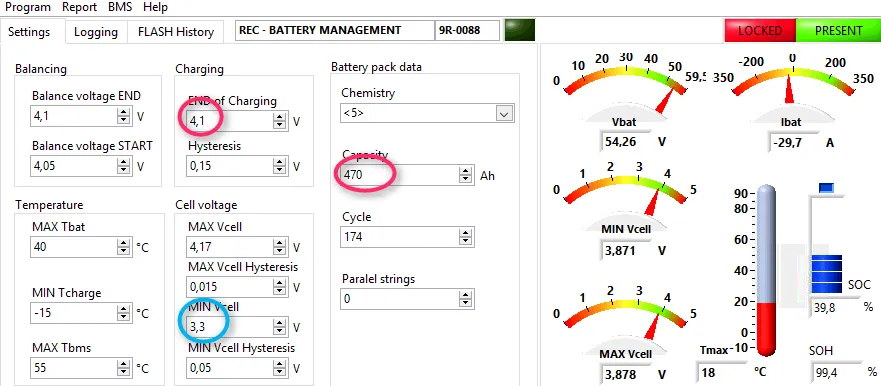Click the Paralel strings field
The width and height of the screenshot is (881, 386).
click(399, 298)
